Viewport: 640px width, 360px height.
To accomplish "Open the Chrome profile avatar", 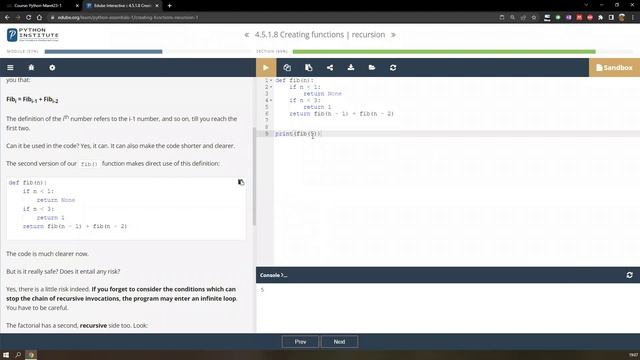I will (x=622, y=18).
